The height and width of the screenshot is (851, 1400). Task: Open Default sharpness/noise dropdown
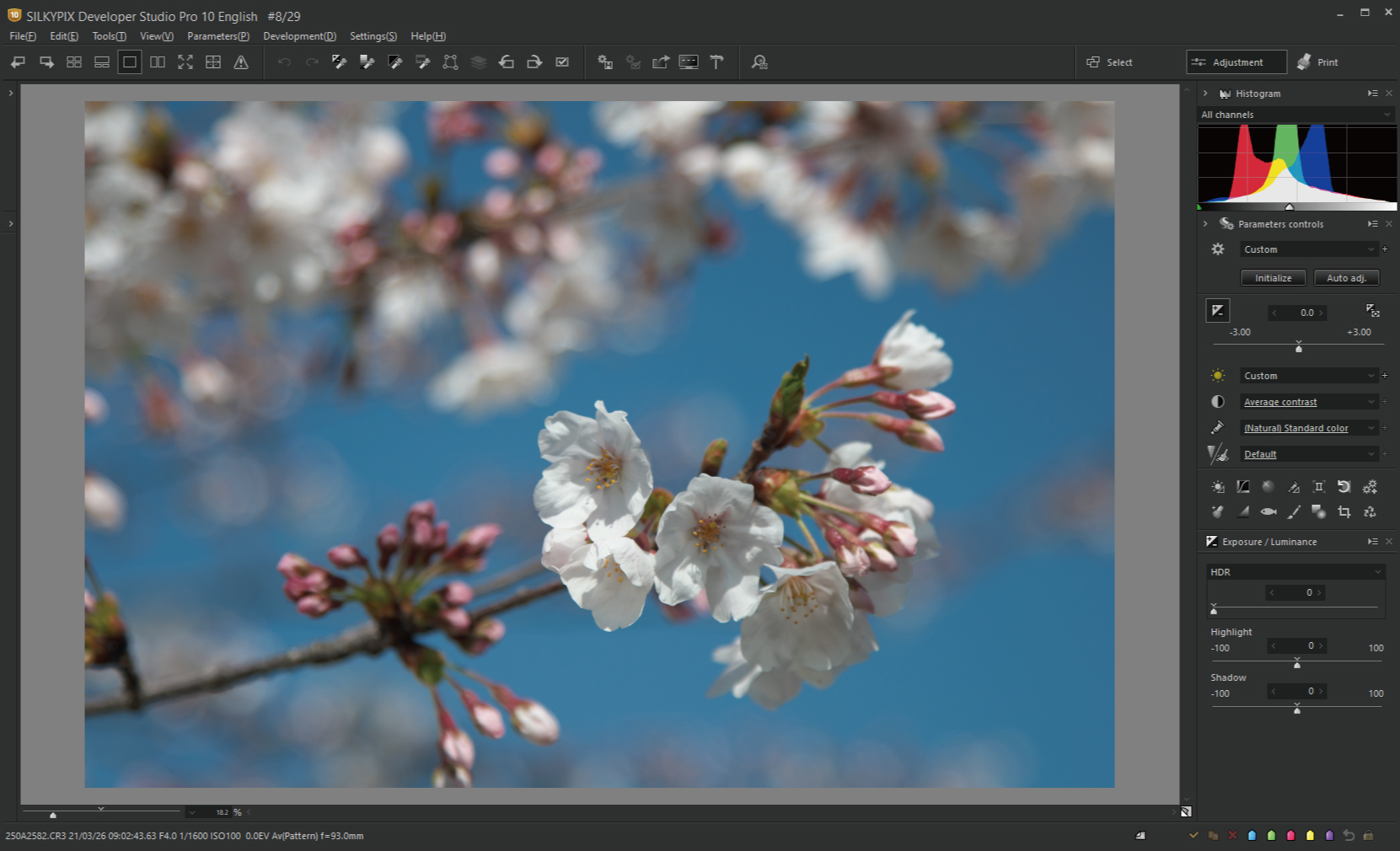coord(1309,454)
